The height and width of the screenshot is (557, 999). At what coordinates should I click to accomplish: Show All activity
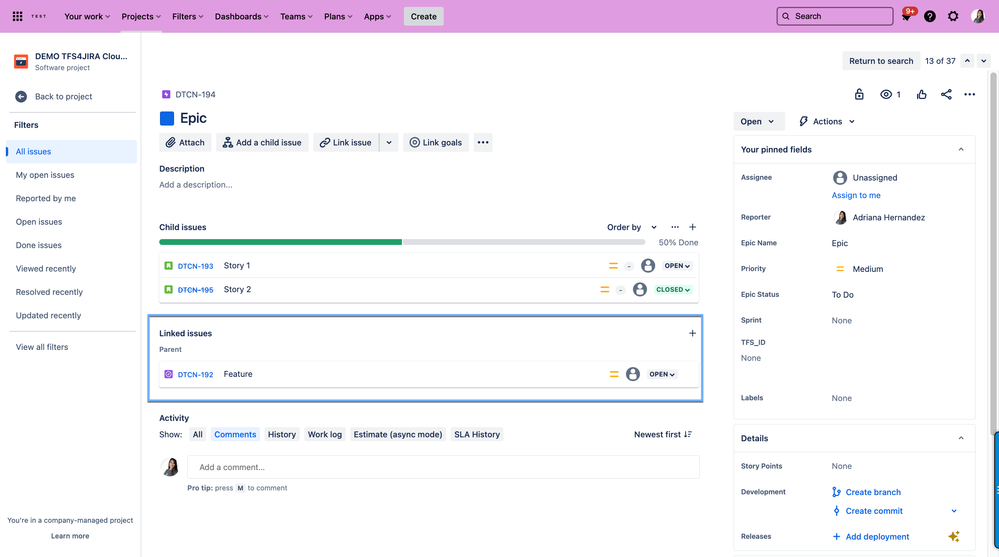pos(198,435)
